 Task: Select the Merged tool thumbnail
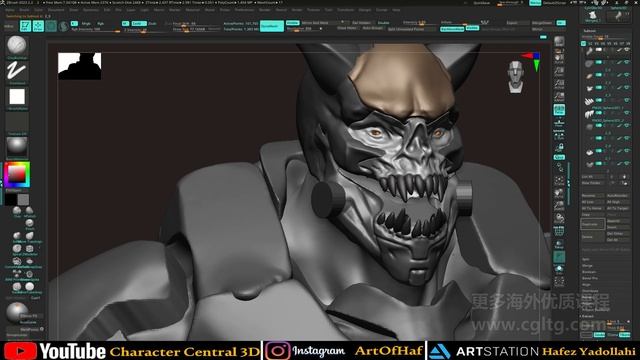pyautogui.click(x=592, y=16)
